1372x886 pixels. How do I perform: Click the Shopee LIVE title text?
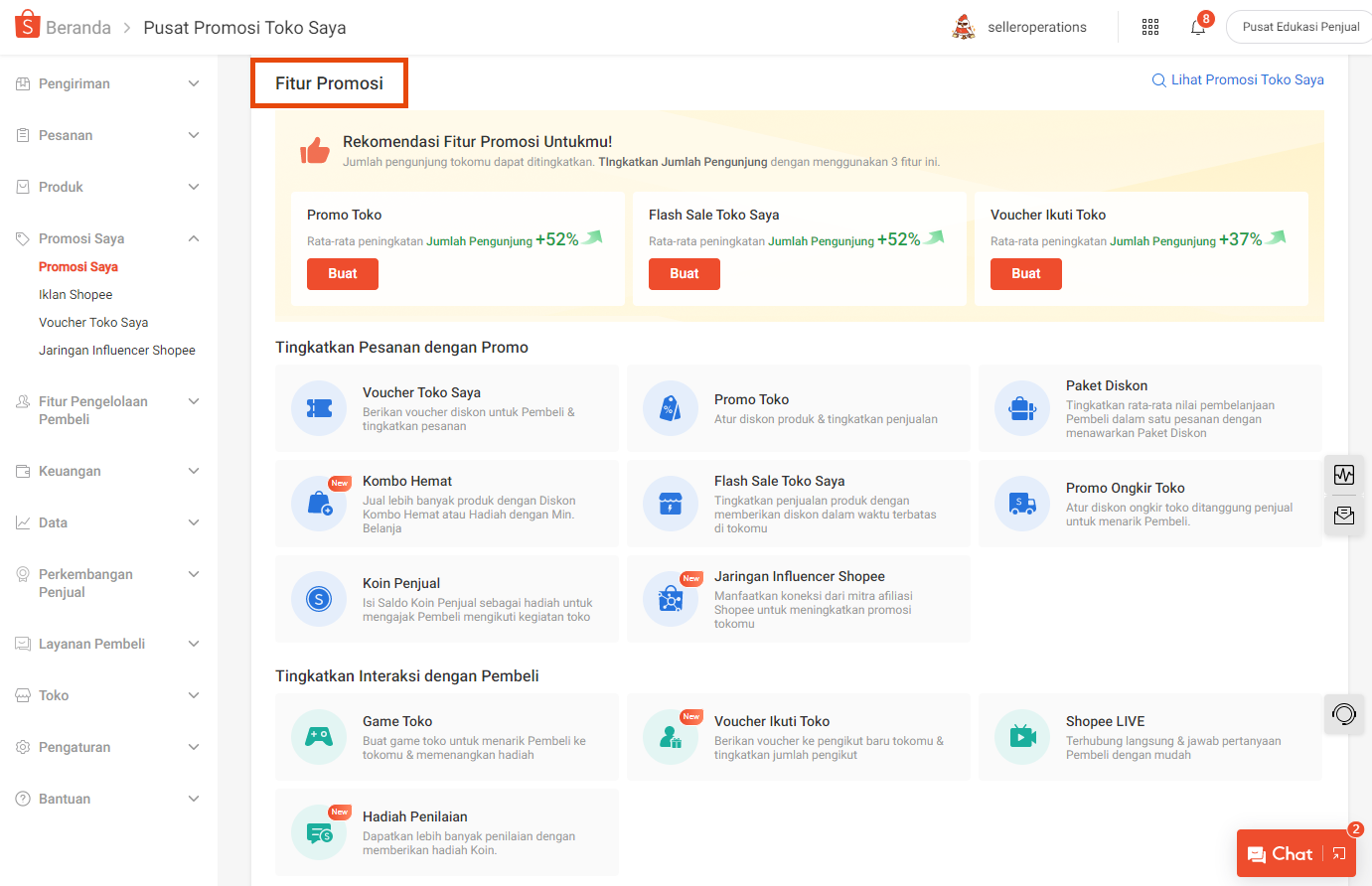click(1106, 722)
